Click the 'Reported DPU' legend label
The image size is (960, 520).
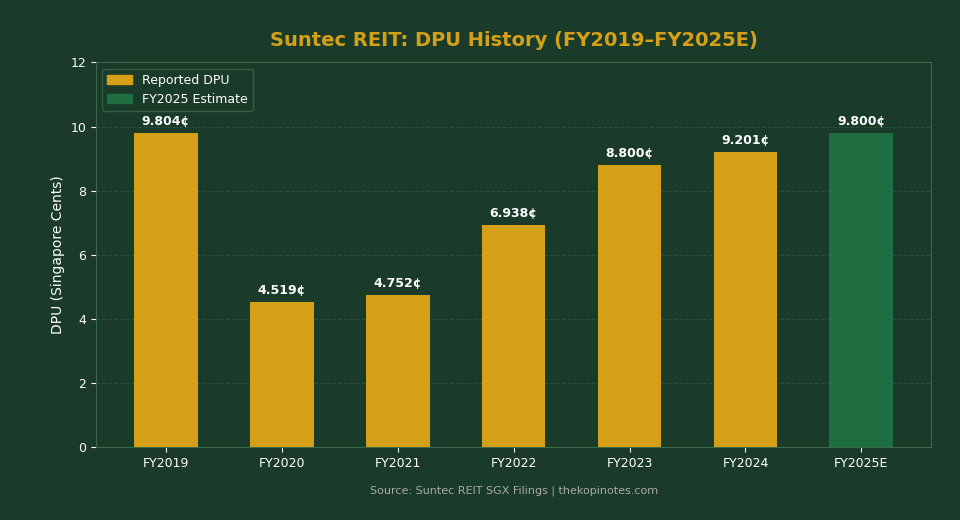186,80
